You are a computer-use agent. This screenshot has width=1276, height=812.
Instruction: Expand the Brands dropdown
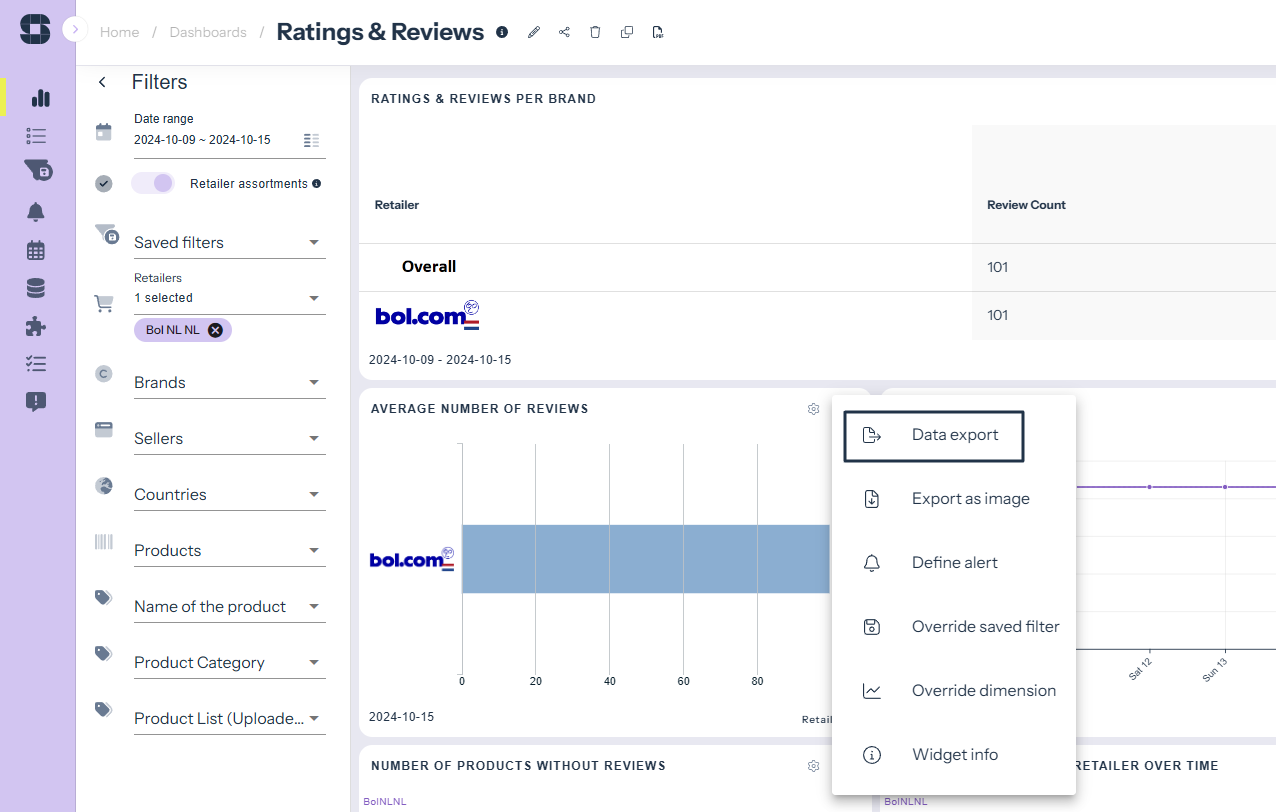coord(229,382)
